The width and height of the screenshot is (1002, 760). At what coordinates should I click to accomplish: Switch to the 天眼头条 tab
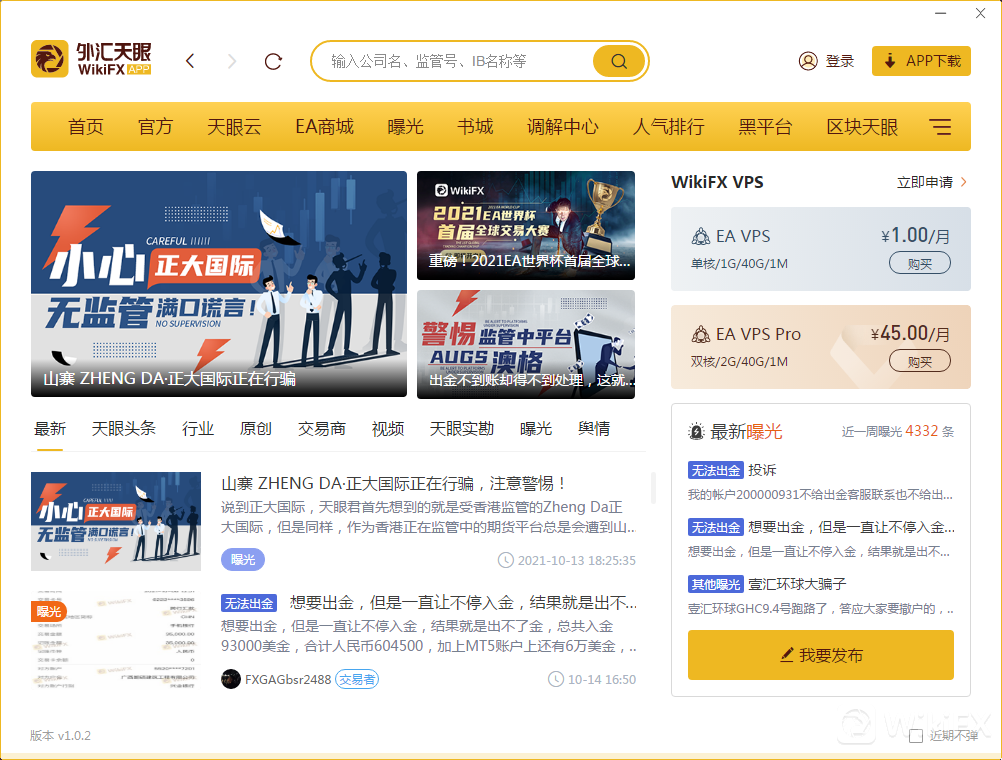point(124,429)
